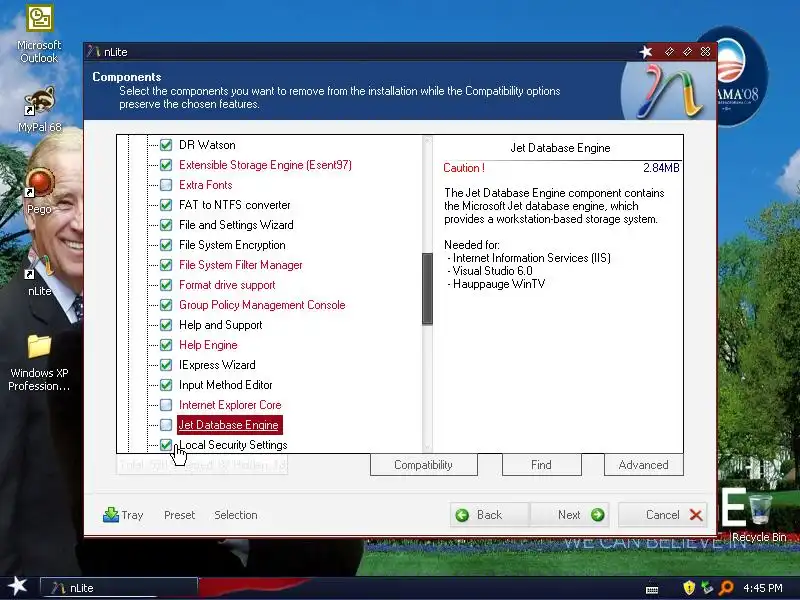Open the Microsoft Outlook desktop icon
The width and height of the screenshot is (800, 600).
point(39,34)
